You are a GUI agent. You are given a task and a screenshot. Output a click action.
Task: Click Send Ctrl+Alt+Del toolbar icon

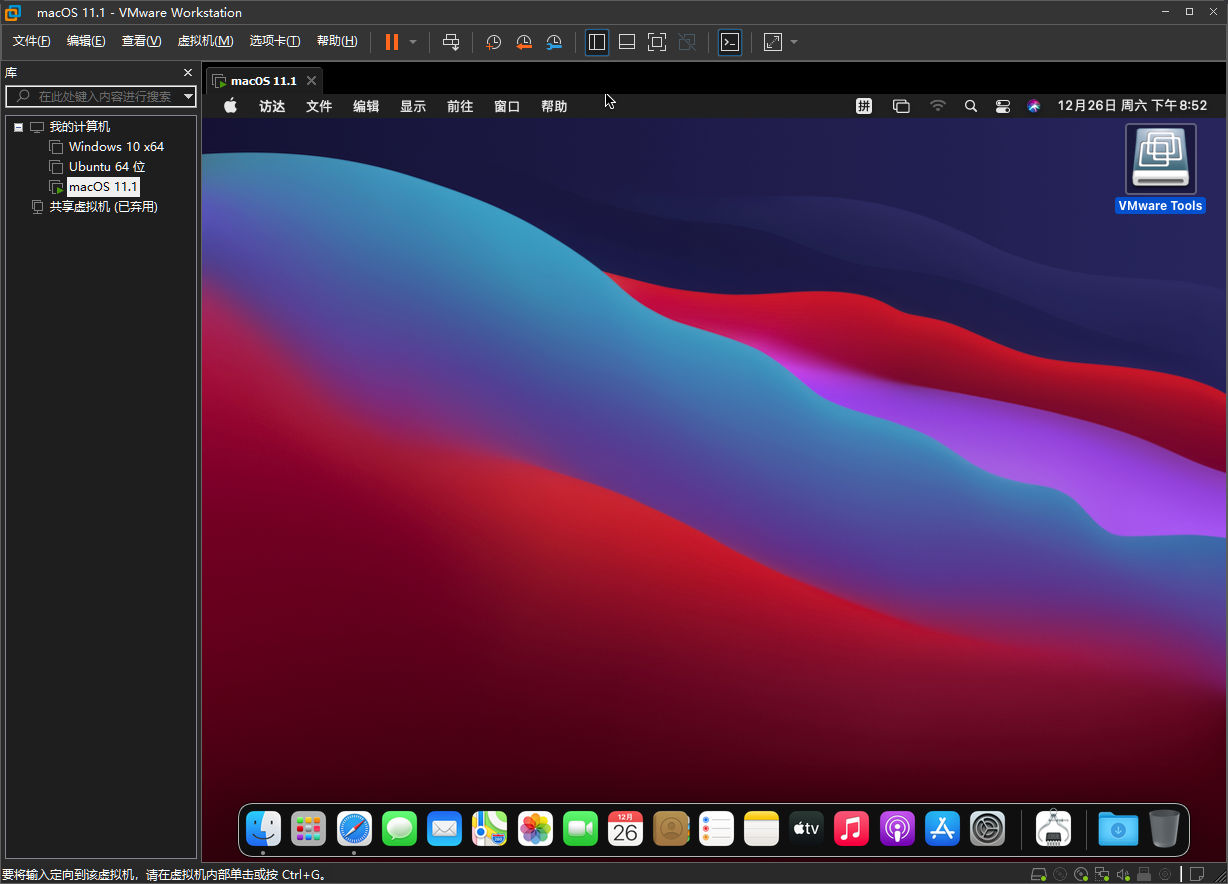(451, 42)
